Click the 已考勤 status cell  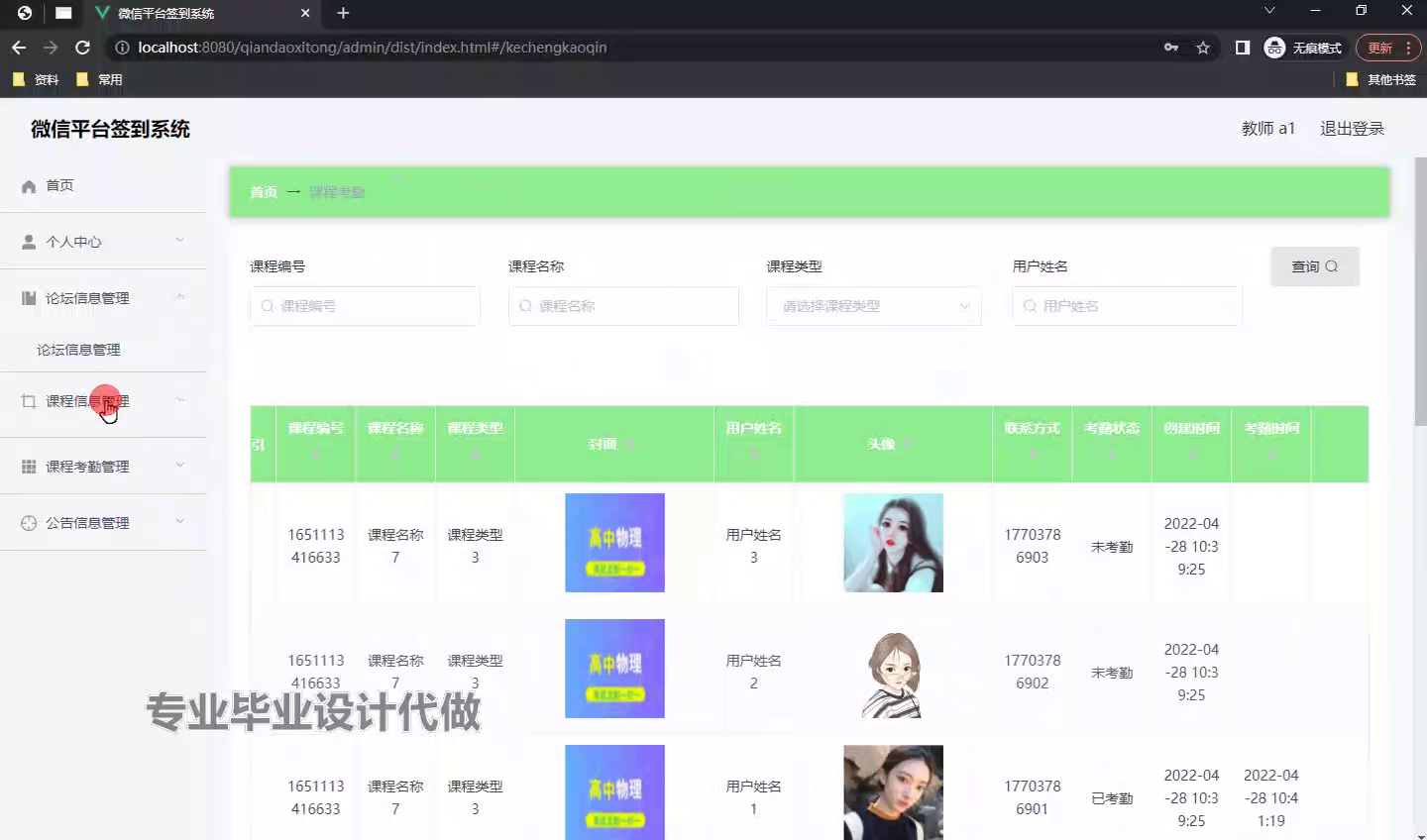pos(1112,798)
